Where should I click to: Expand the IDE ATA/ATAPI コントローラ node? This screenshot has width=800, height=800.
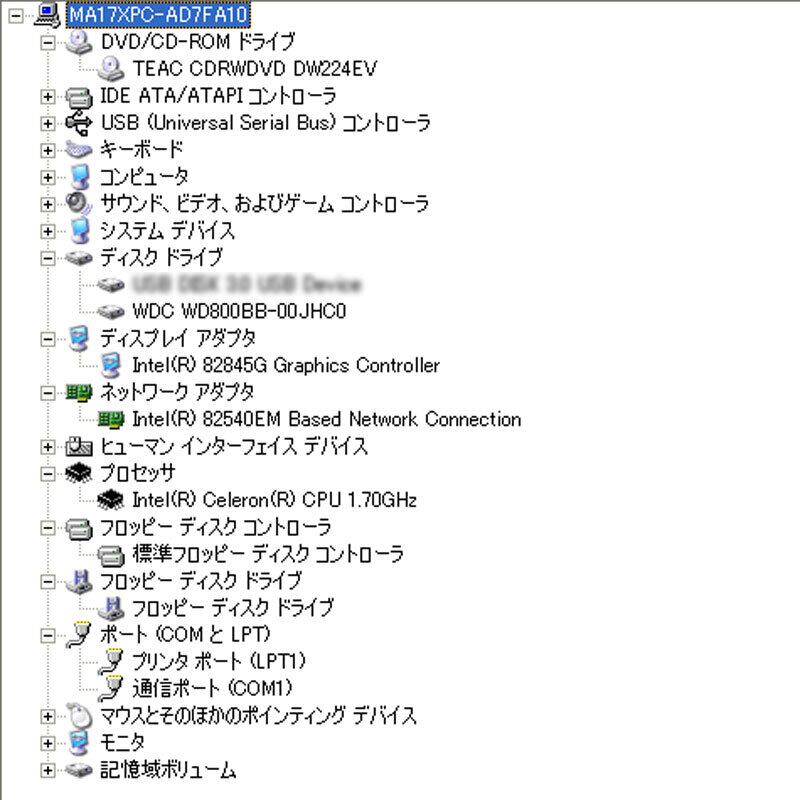pyautogui.click(x=47, y=96)
